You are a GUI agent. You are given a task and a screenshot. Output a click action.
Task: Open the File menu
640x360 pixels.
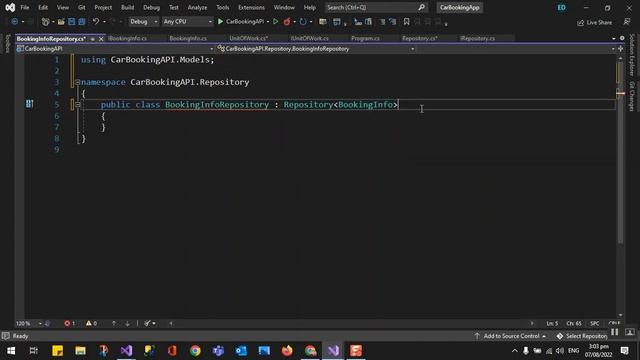[25, 7]
